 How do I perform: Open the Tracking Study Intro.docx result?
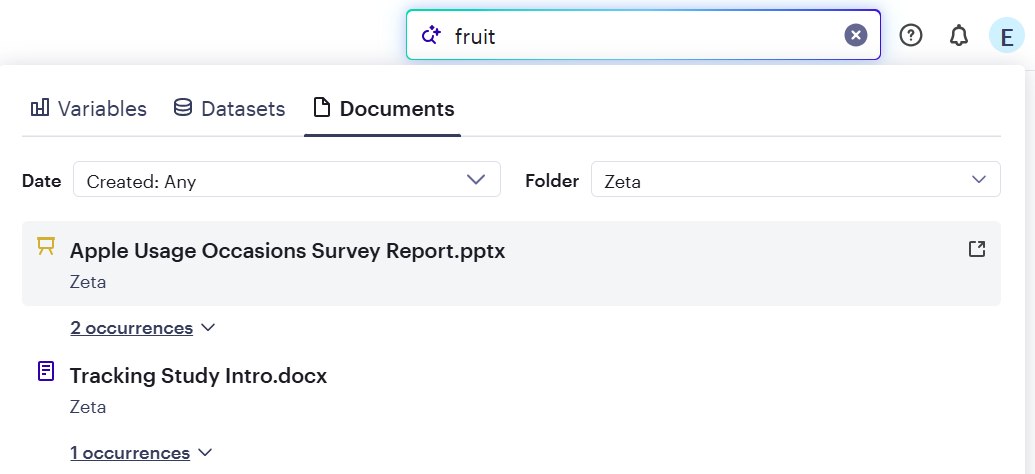pos(198,376)
